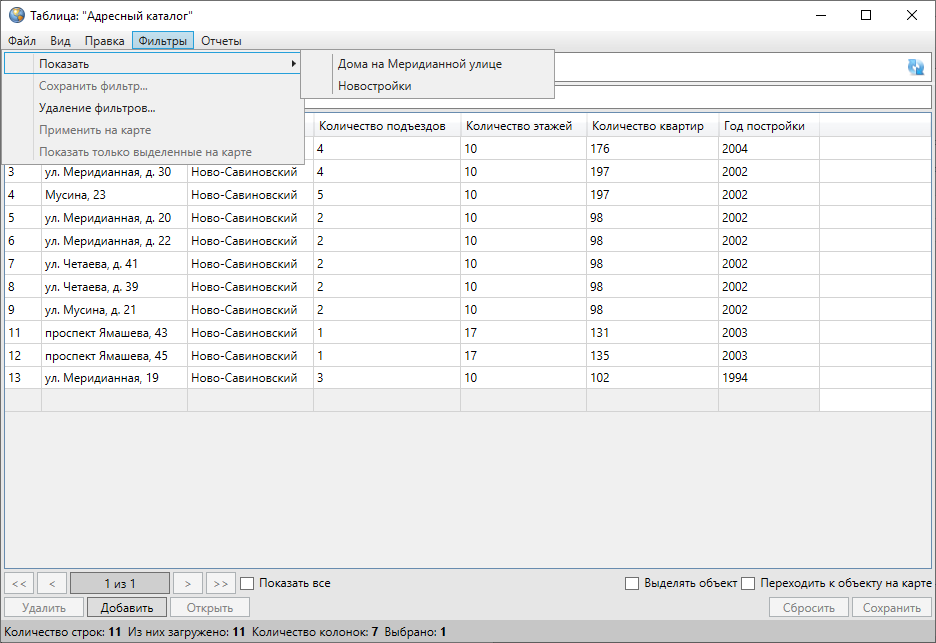Screen dimensions: 936x643
Task: Click 'Количество квартир' column header
Action: click(x=648, y=126)
